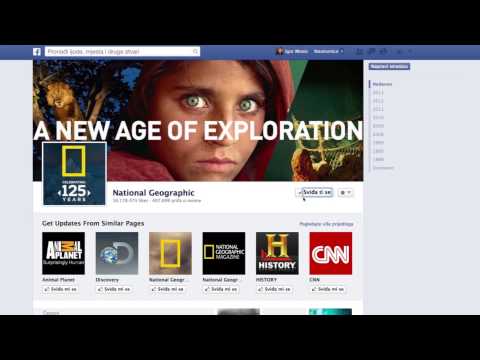Click the Discovery page name
The image size is (480, 360).
coord(107,280)
